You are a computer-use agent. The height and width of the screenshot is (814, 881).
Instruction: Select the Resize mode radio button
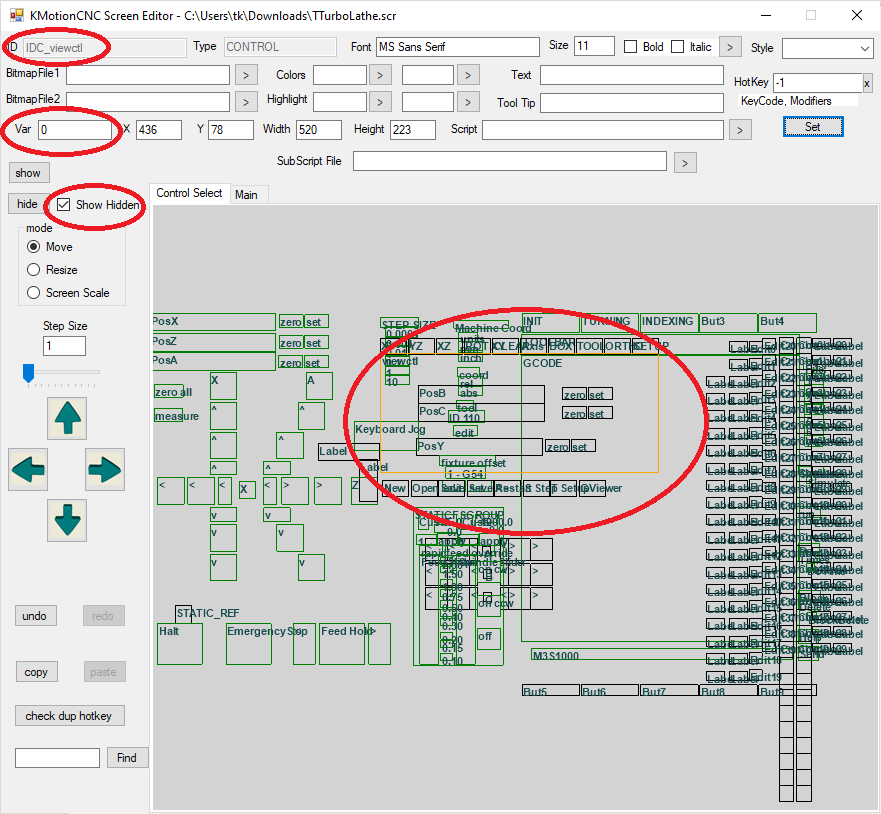coord(34,270)
